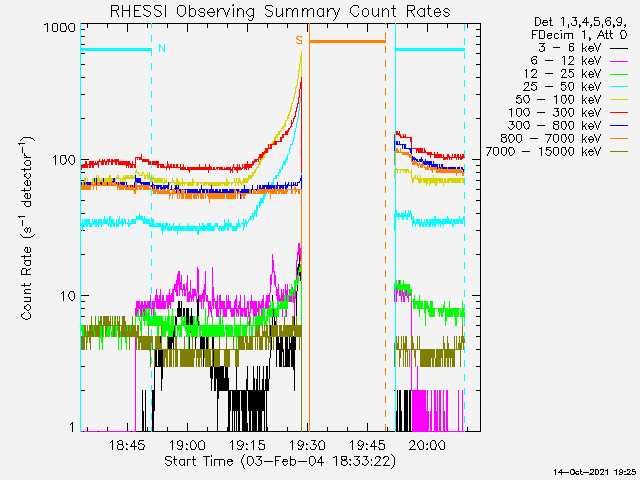Viewport: 640px width, 480px height.
Task: Click the yellow 50 - 100 keV legend line
Action: coord(618,100)
